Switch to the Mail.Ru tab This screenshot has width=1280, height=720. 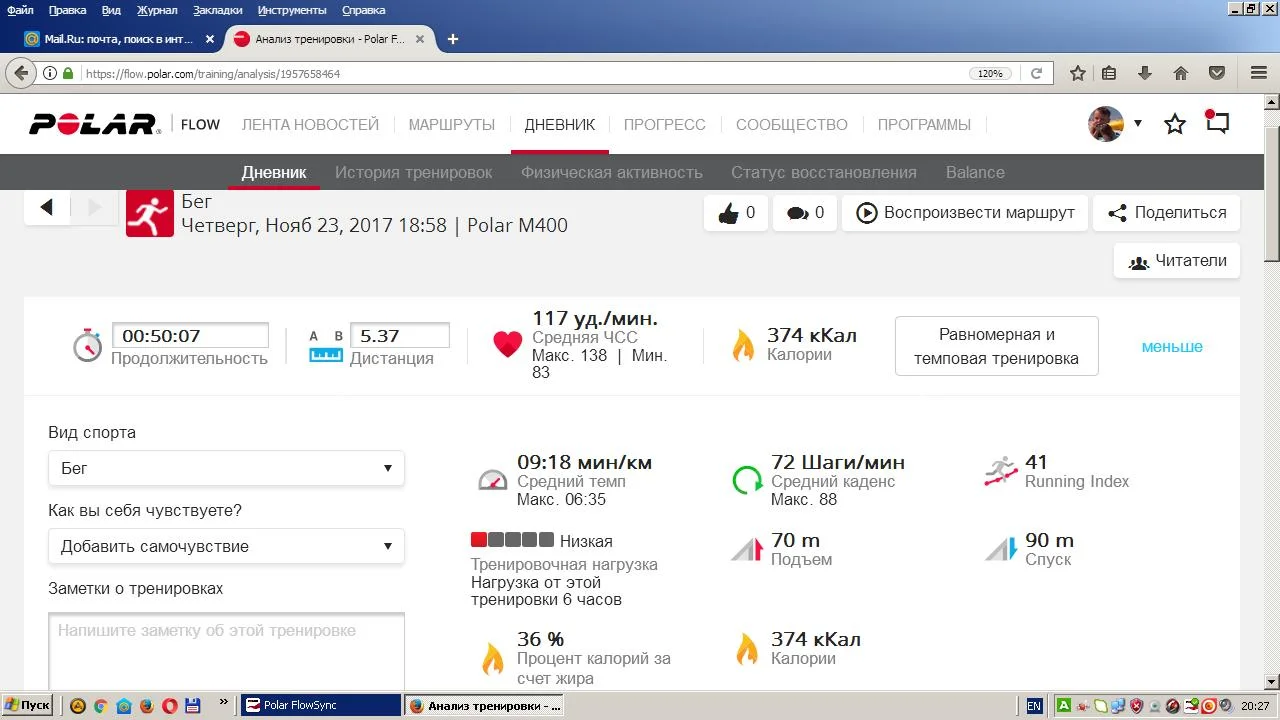pos(120,39)
